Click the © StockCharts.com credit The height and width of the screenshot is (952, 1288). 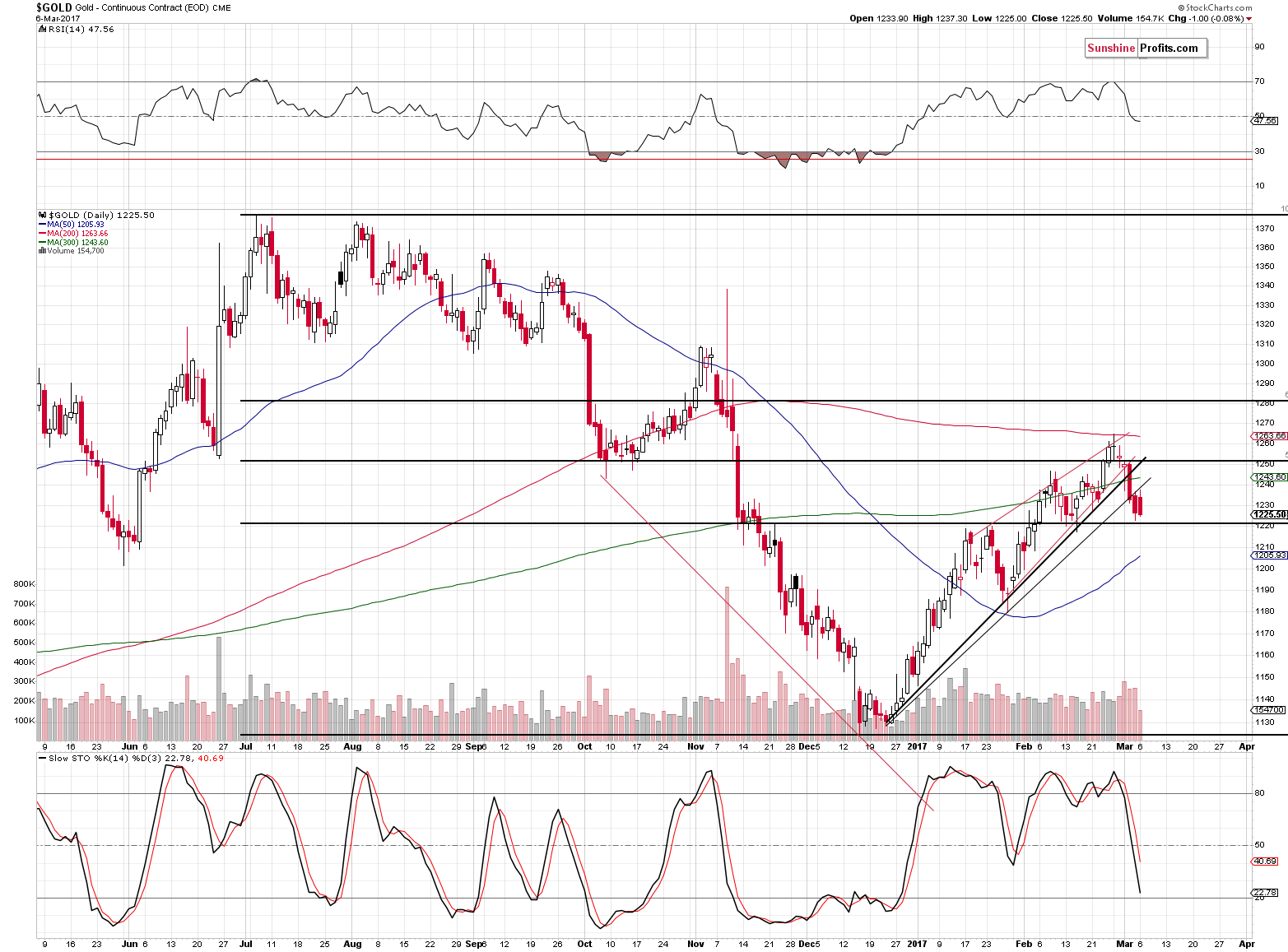pyautogui.click(x=1215, y=7)
